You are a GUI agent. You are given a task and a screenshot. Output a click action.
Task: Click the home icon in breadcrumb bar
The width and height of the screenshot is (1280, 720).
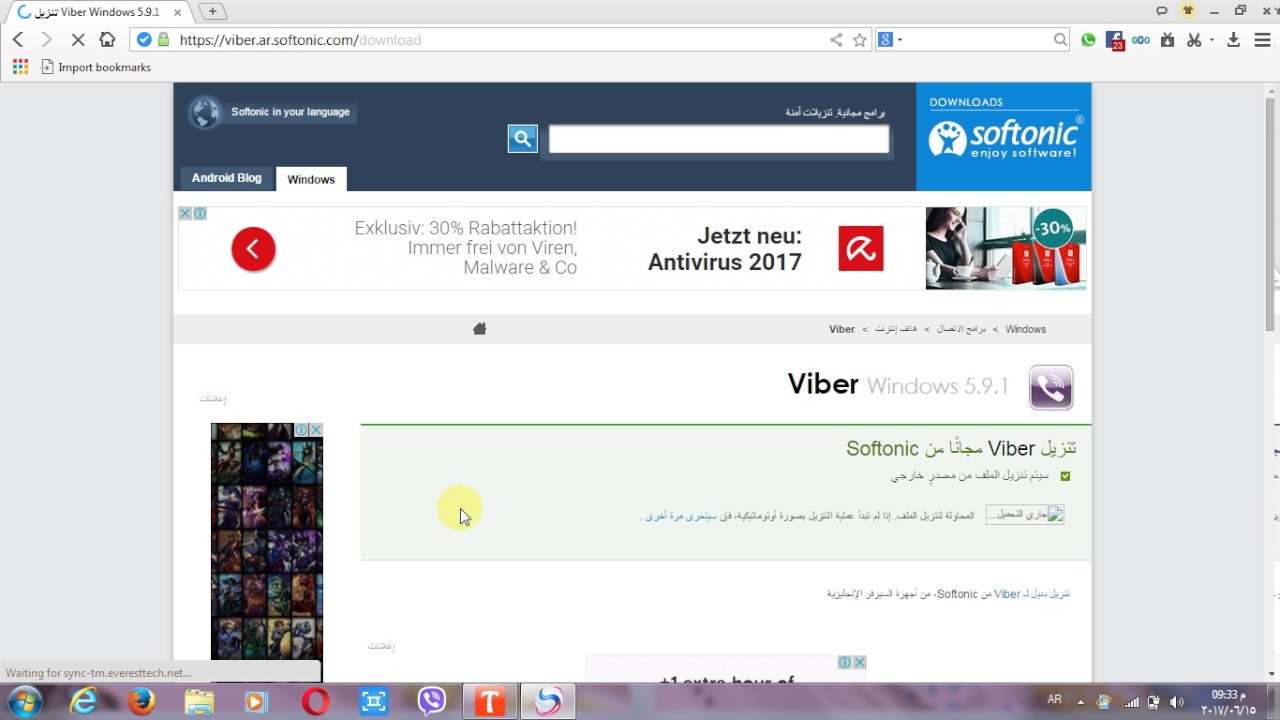tap(479, 328)
